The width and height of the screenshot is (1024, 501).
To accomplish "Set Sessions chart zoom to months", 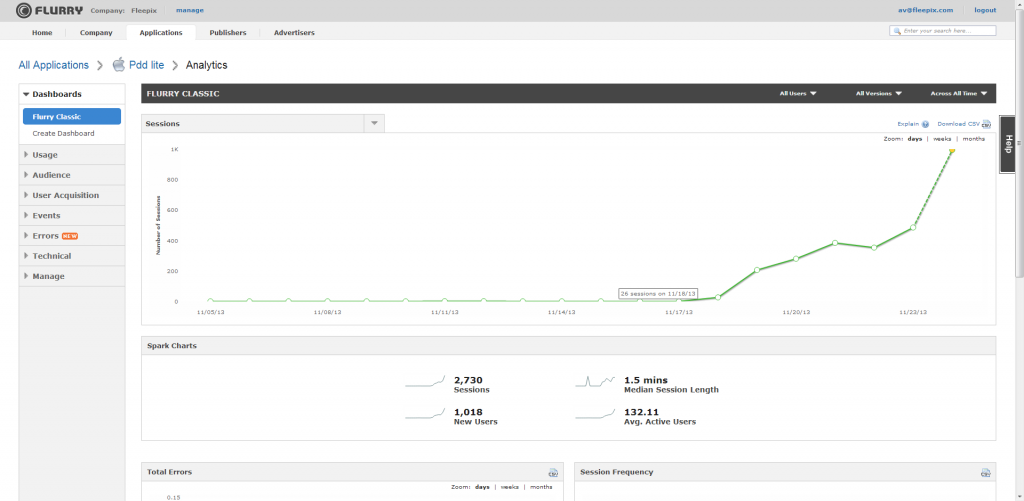I will click(973, 139).
